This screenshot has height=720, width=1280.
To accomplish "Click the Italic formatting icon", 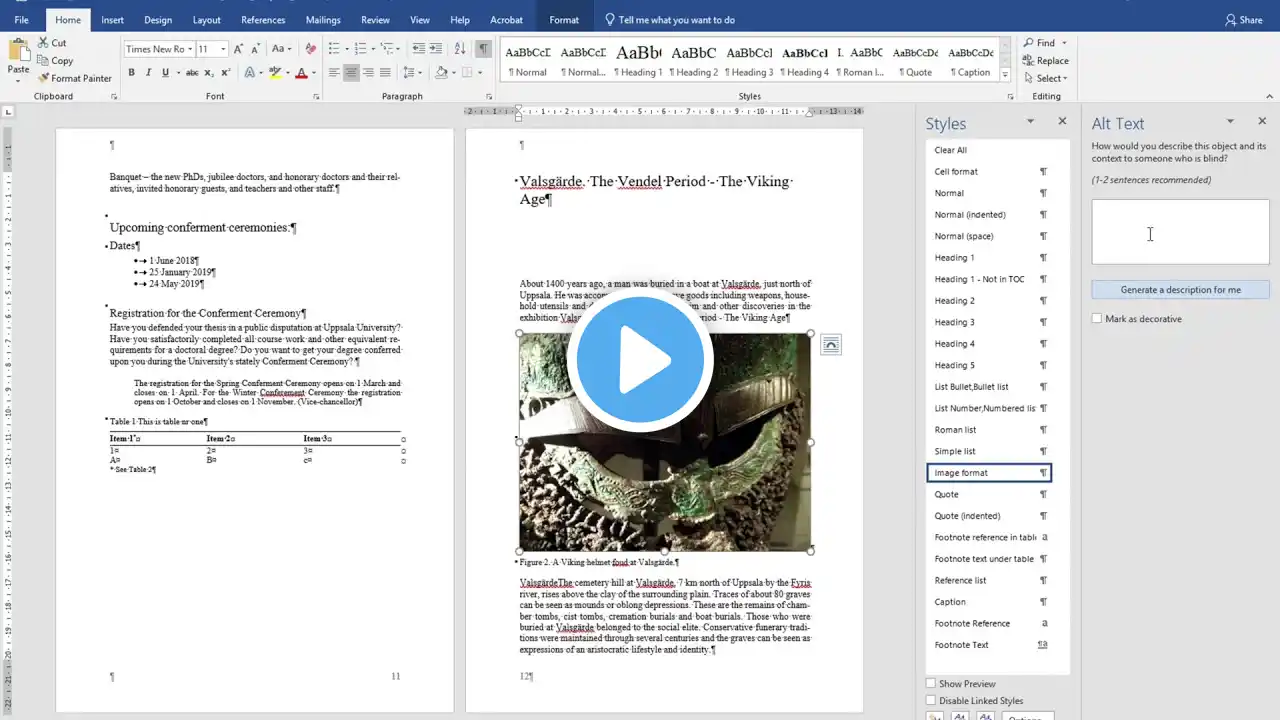I will click(x=148, y=72).
